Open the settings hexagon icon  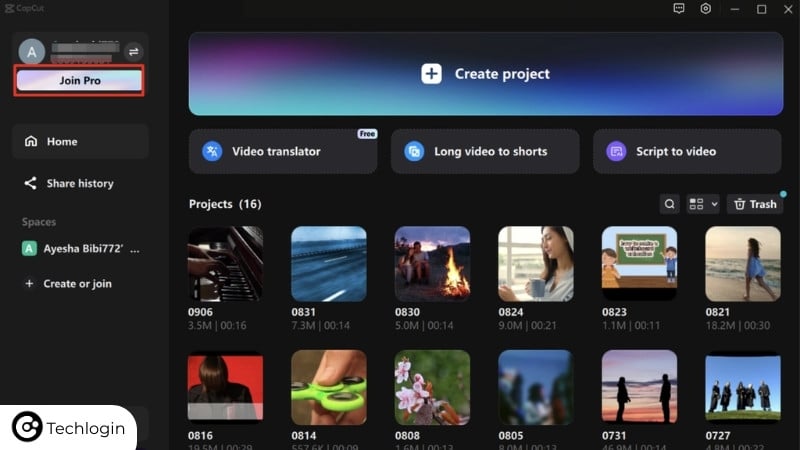click(706, 9)
